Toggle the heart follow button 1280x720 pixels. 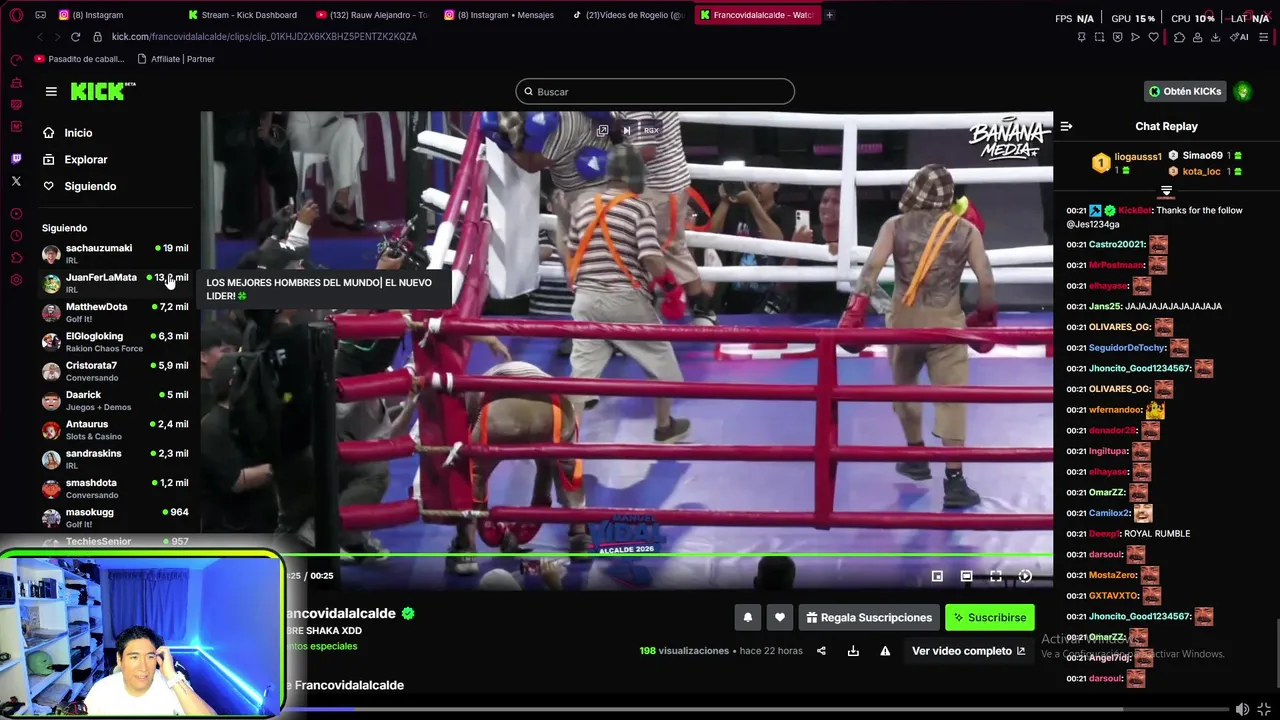(x=780, y=618)
